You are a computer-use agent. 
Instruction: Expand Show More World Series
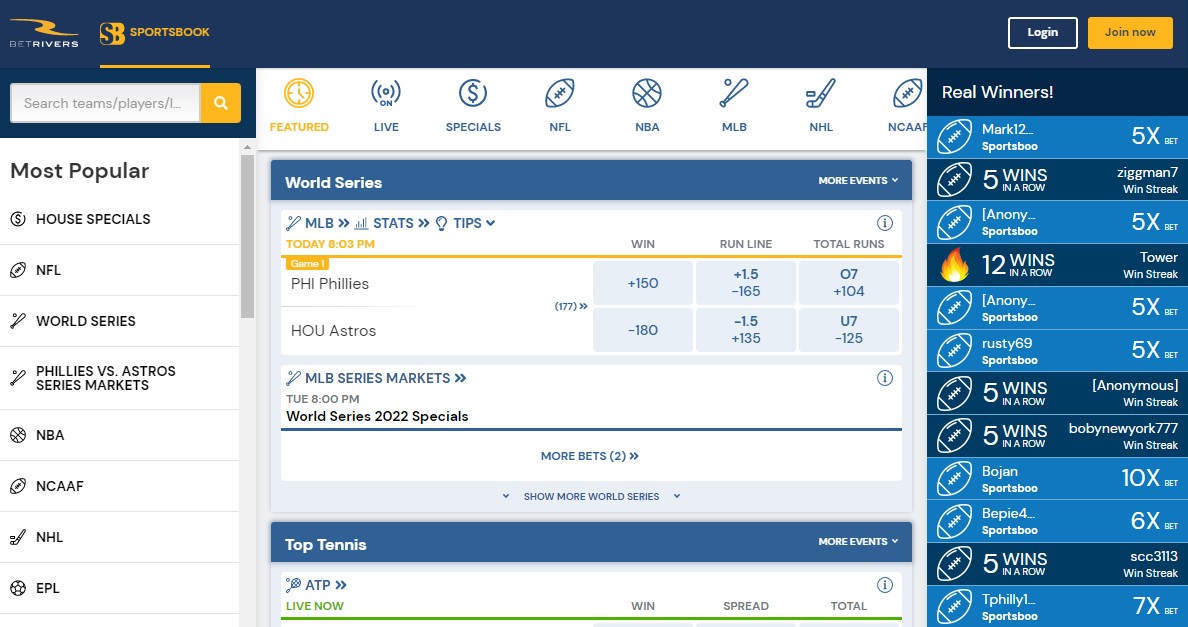(591, 496)
